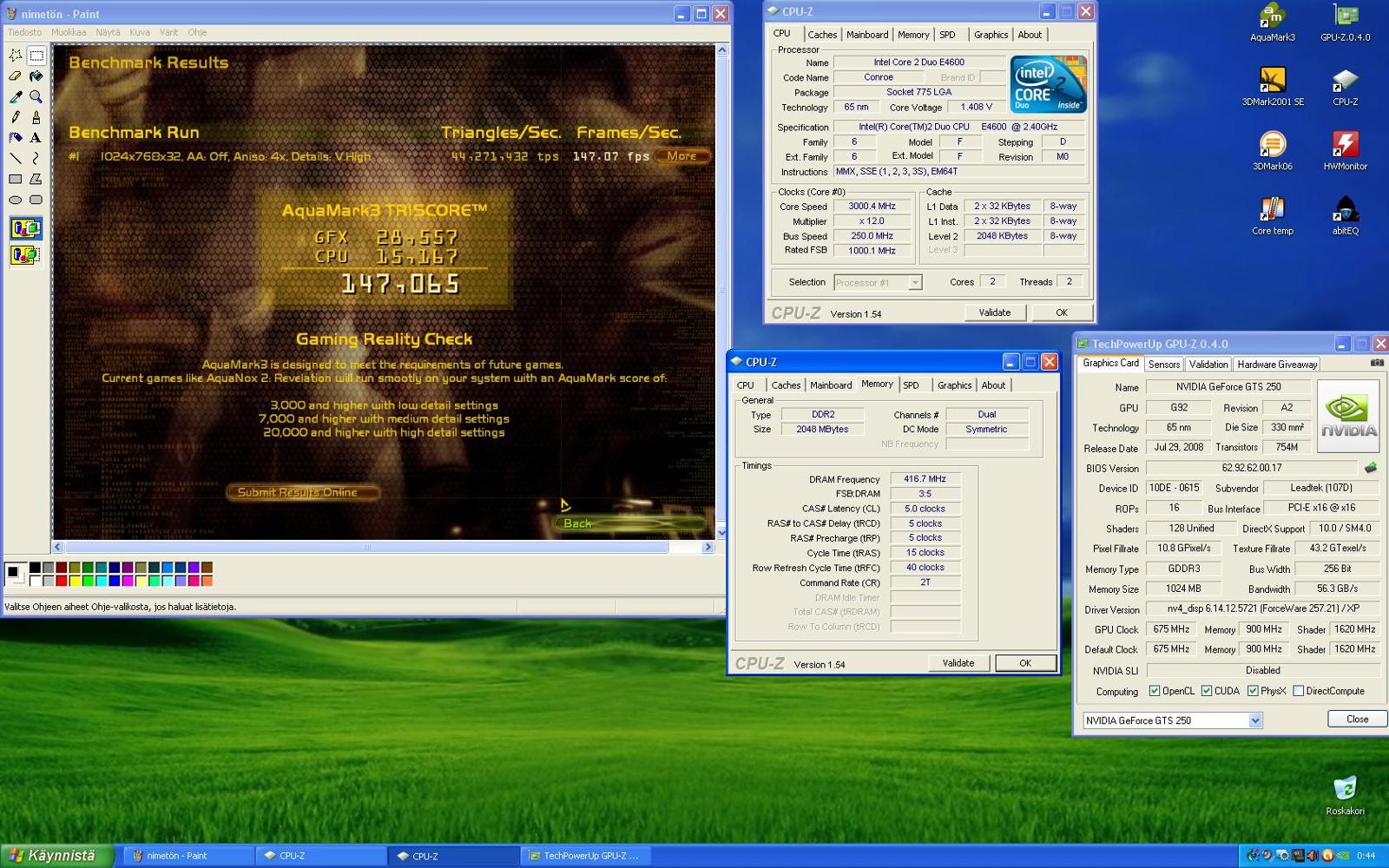Choose the Brush tool in Paint

(36, 117)
